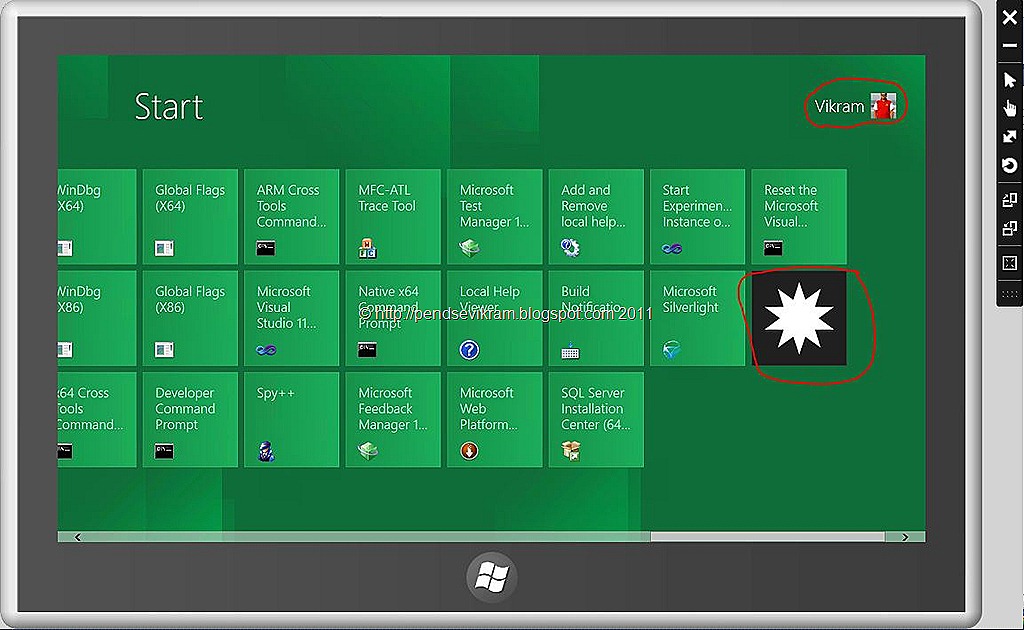Open the WinDbg (X64) tile
Viewport: 1024px width, 630px height.
pyautogui.click(x=97, y=217)
